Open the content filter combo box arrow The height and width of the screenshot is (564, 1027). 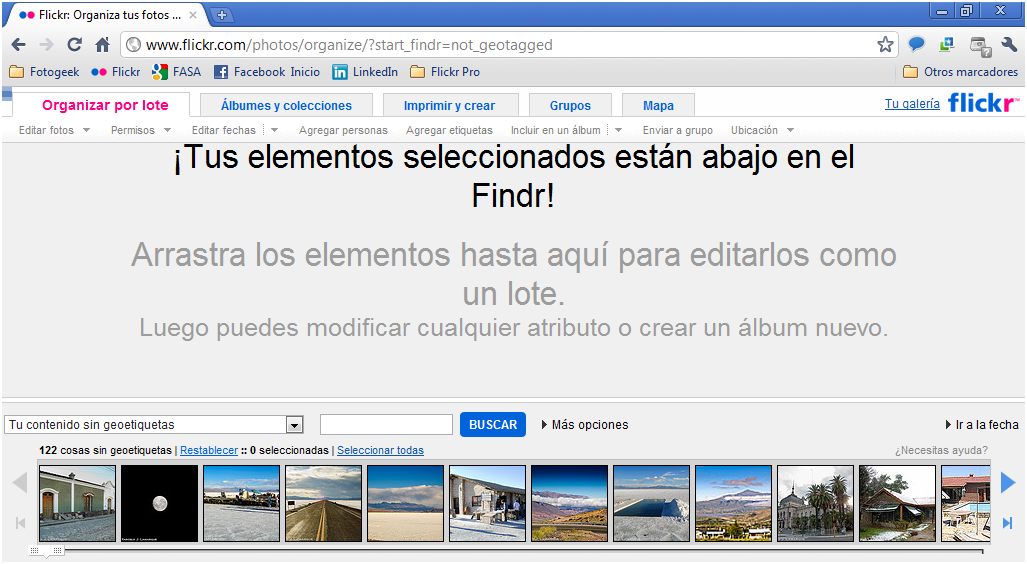[x=295, y=425]
